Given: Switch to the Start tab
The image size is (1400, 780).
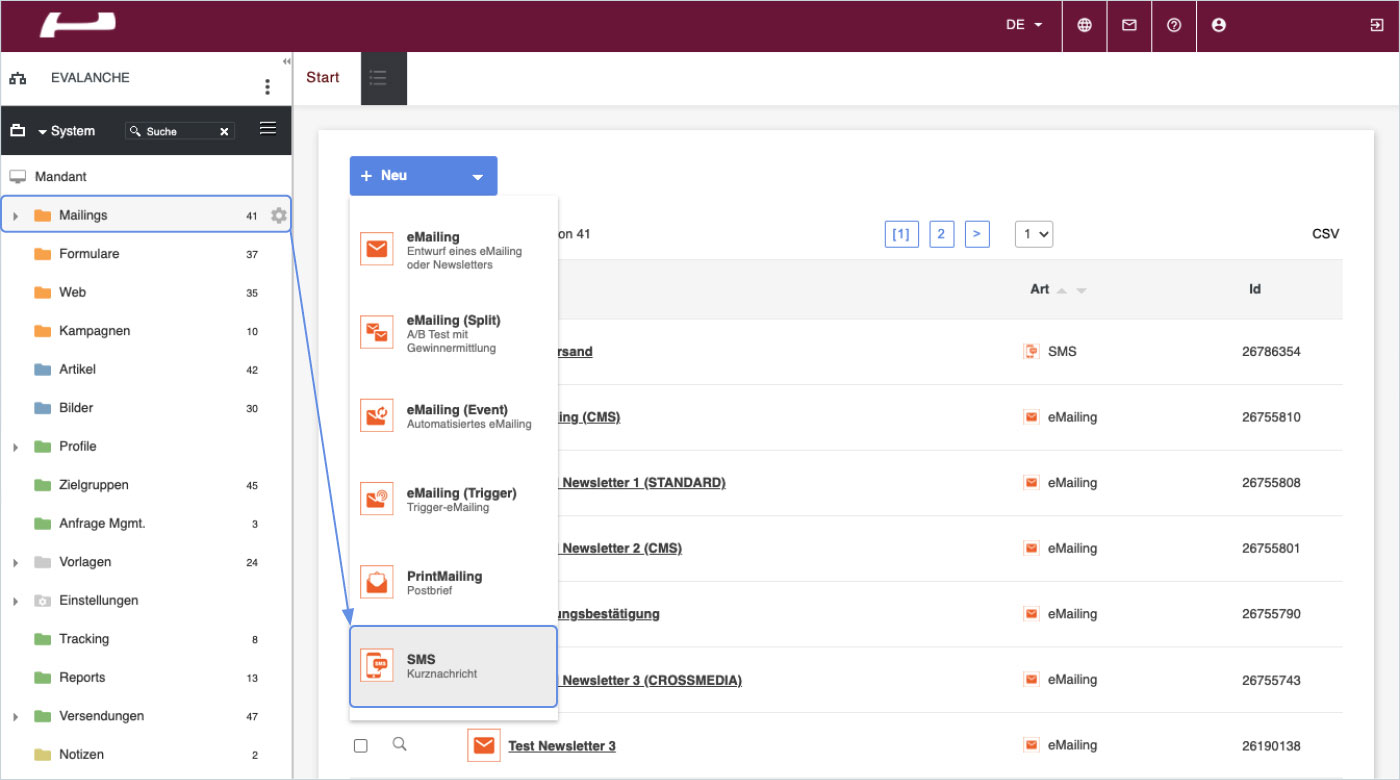Looking at the screenshot, I should 323,78.
